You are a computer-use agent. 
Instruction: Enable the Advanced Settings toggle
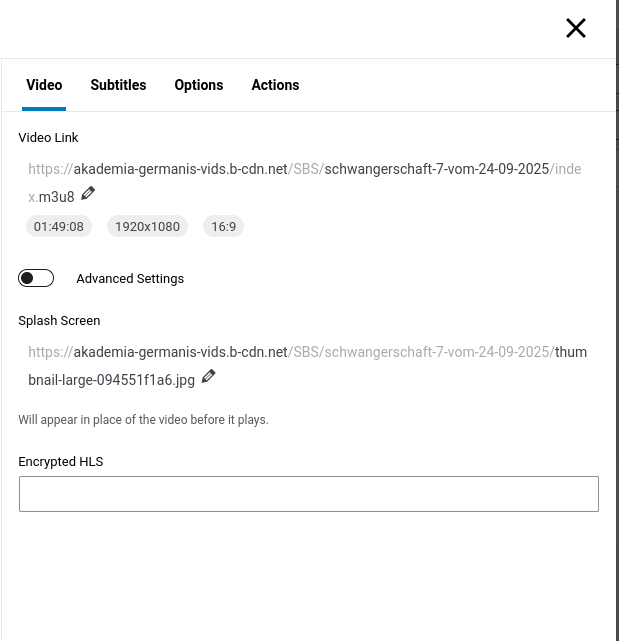[x=36, y=278]
